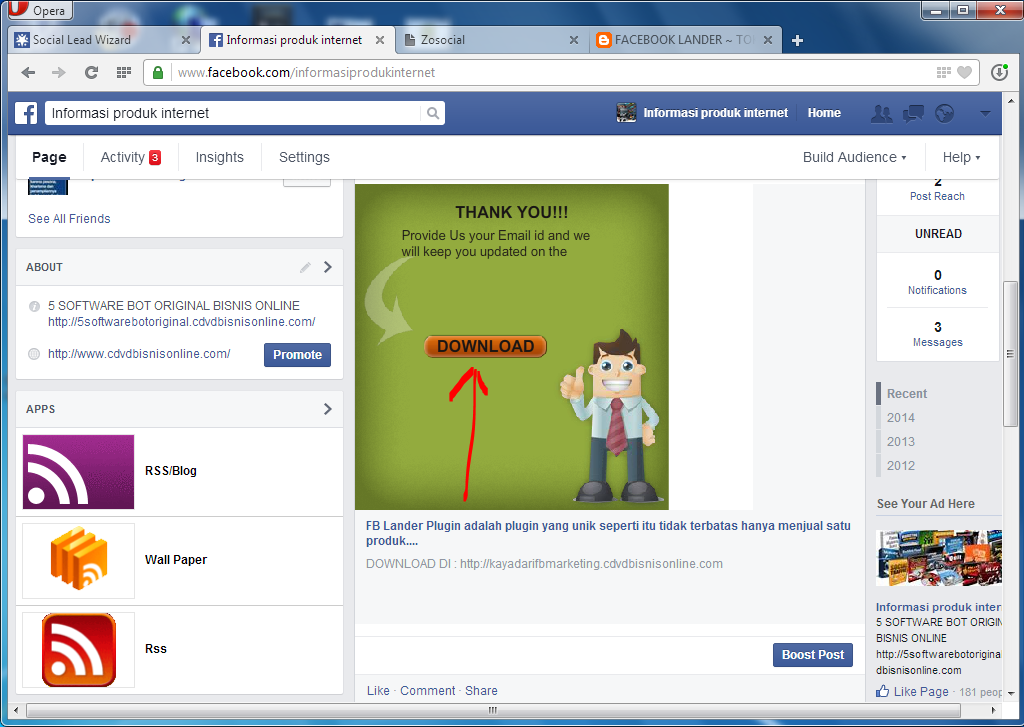Click the RSS/Blog app label
Image resolution: width=1024 pixels, height=727 pixels.
point(170,470)
